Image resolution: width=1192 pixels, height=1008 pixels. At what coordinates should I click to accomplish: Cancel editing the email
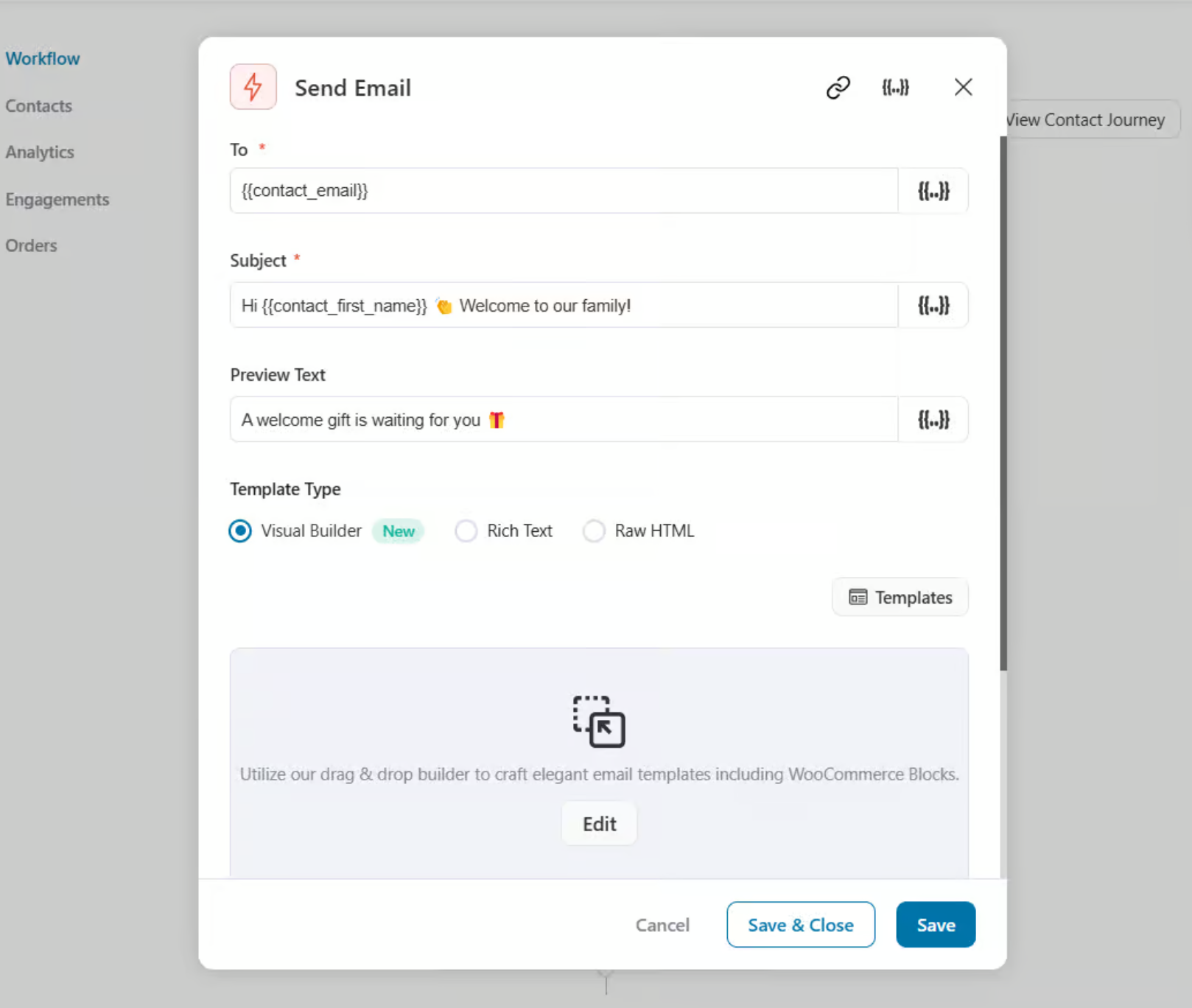point(662,925)
